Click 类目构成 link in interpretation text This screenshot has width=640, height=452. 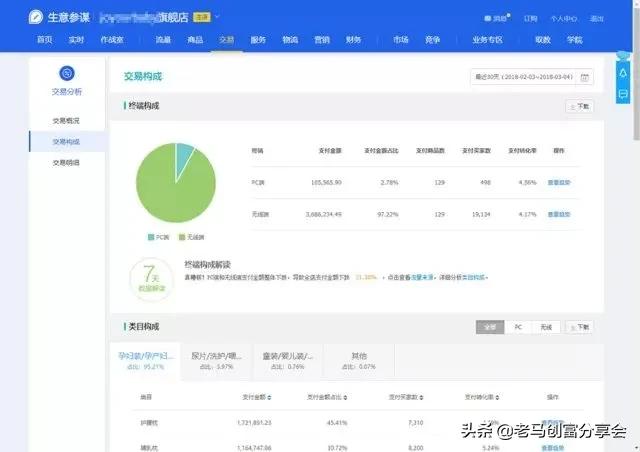coord(474,277)
